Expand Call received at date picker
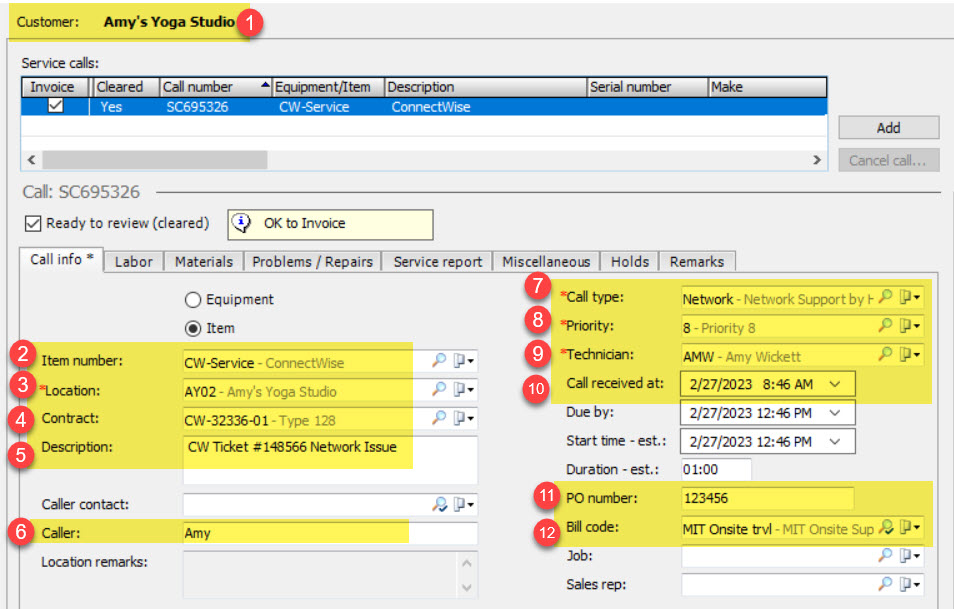 (x=835, y=384)
